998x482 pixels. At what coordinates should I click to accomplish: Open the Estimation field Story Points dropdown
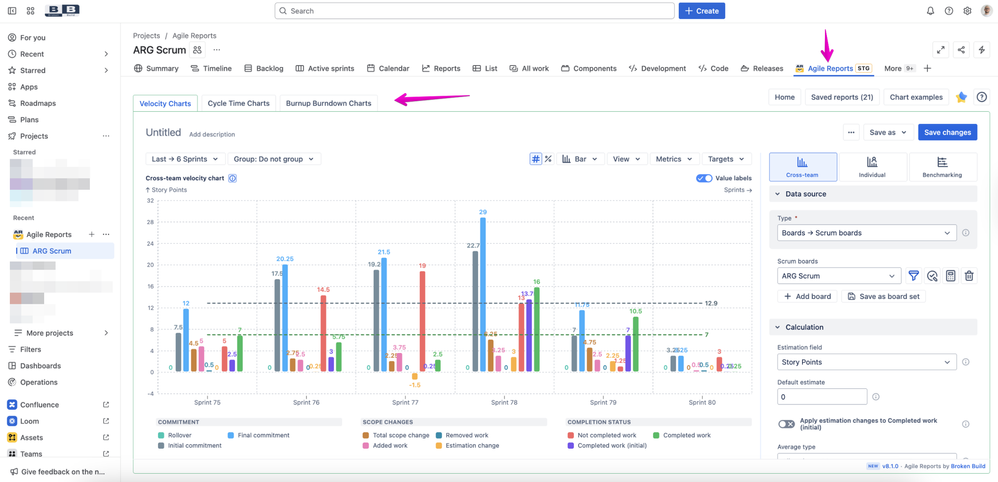pos(866,362)
